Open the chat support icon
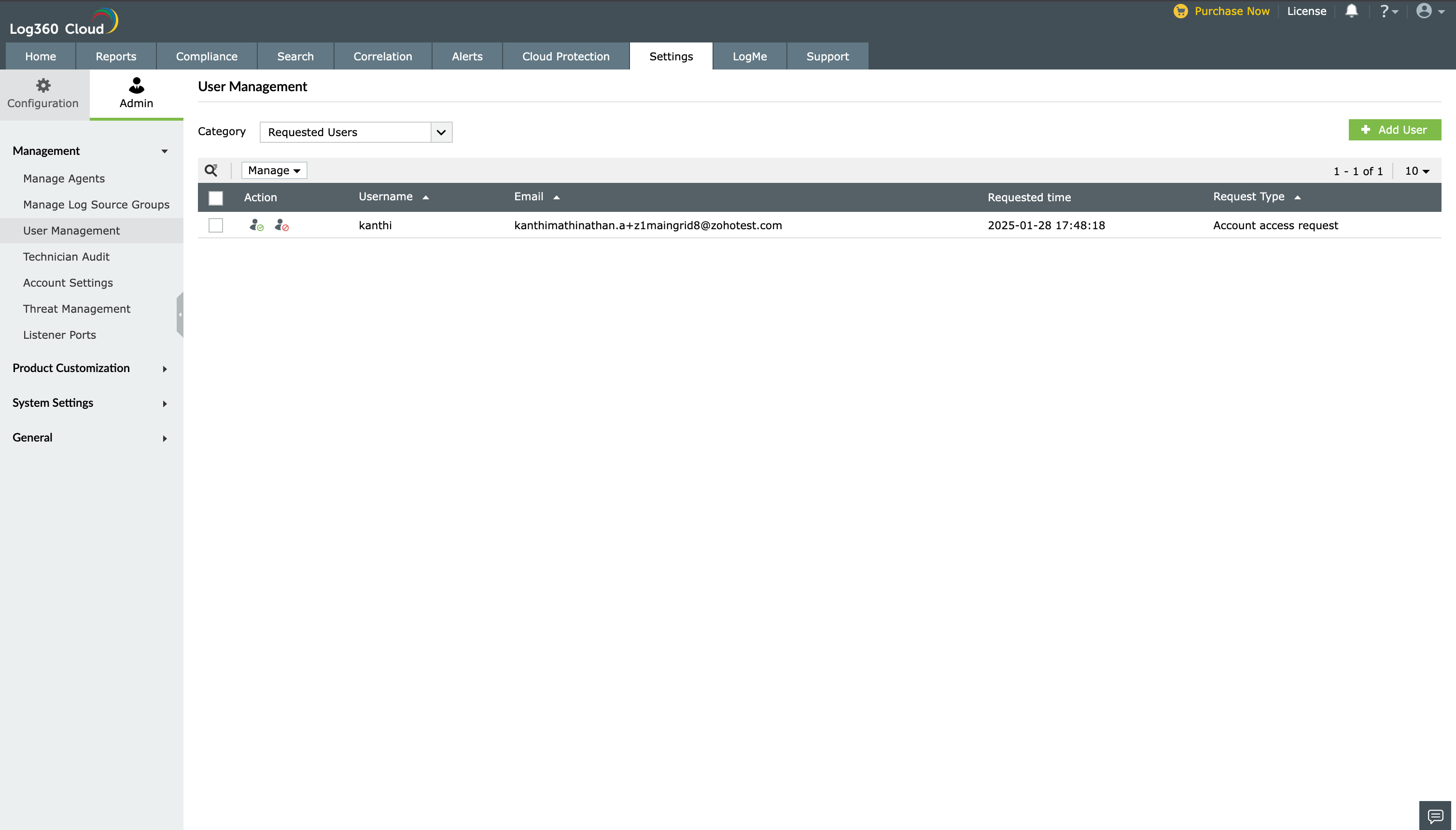The image size is (1456, 830). tap(1434, 815)
